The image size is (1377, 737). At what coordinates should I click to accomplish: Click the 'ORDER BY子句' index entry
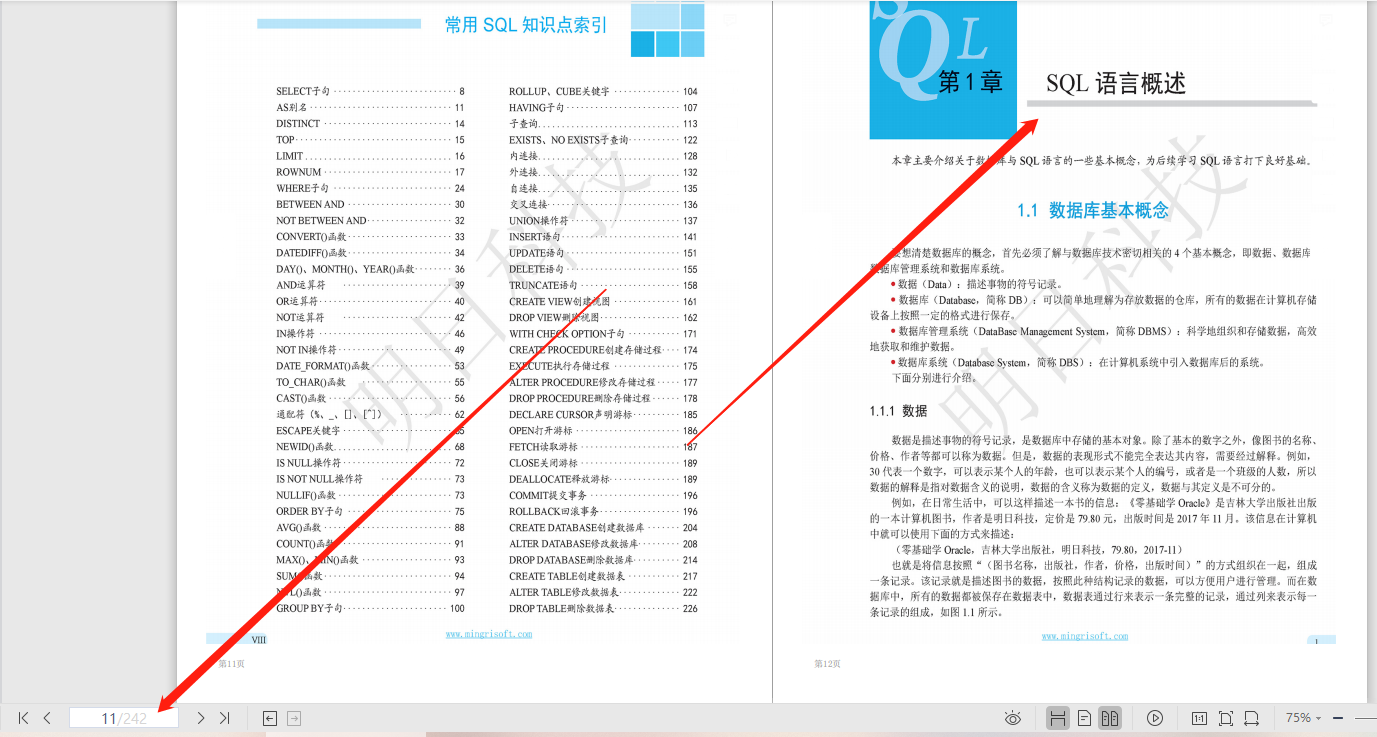[x=370, y=511]
